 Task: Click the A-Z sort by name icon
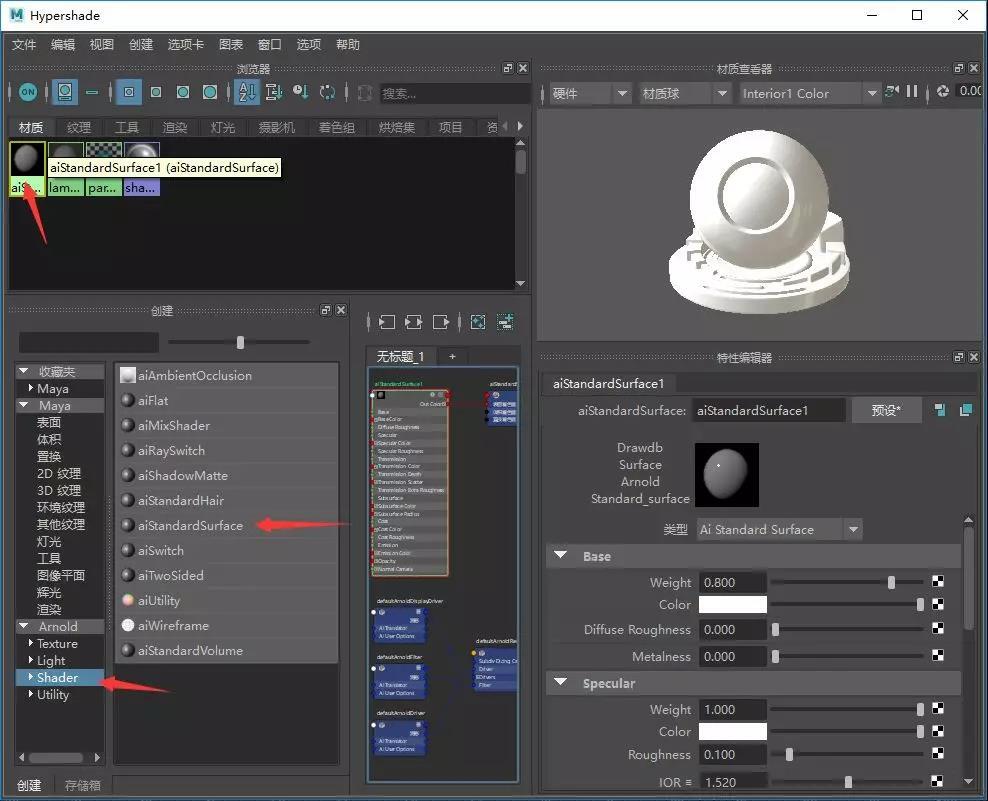pyautogui.click(x=246, y=92)
